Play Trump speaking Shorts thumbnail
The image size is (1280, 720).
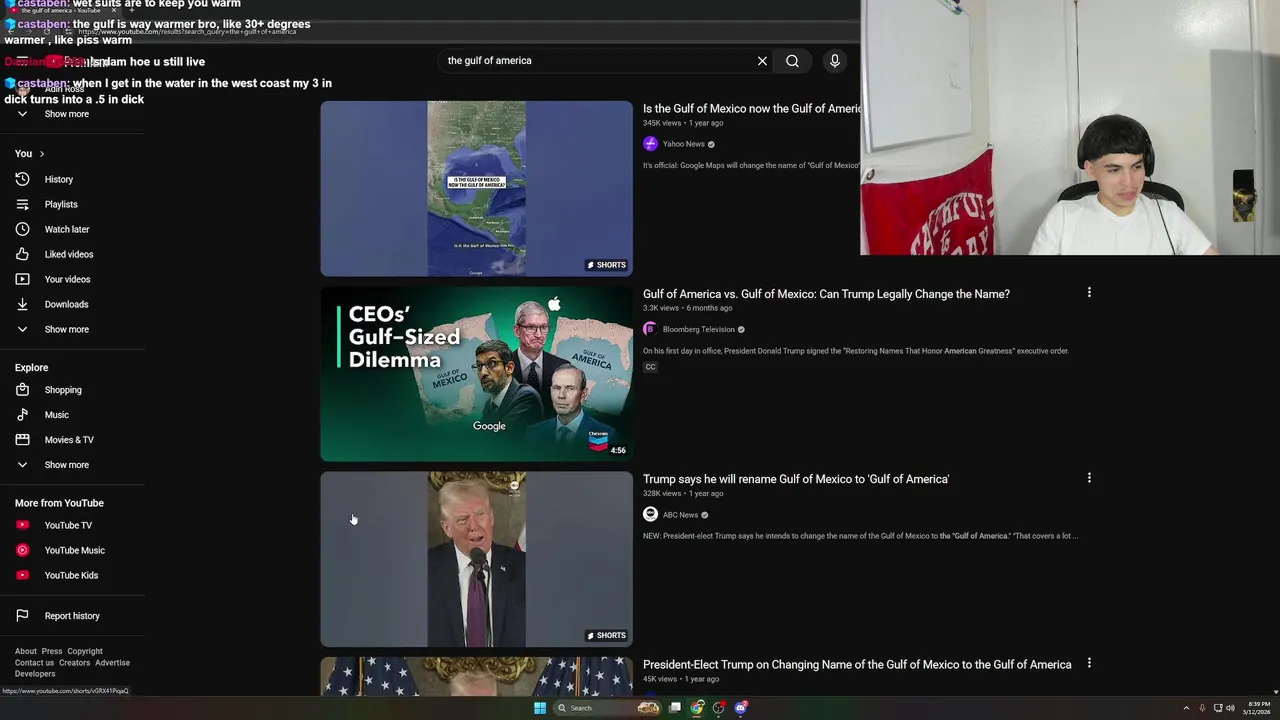coord(476,559)
